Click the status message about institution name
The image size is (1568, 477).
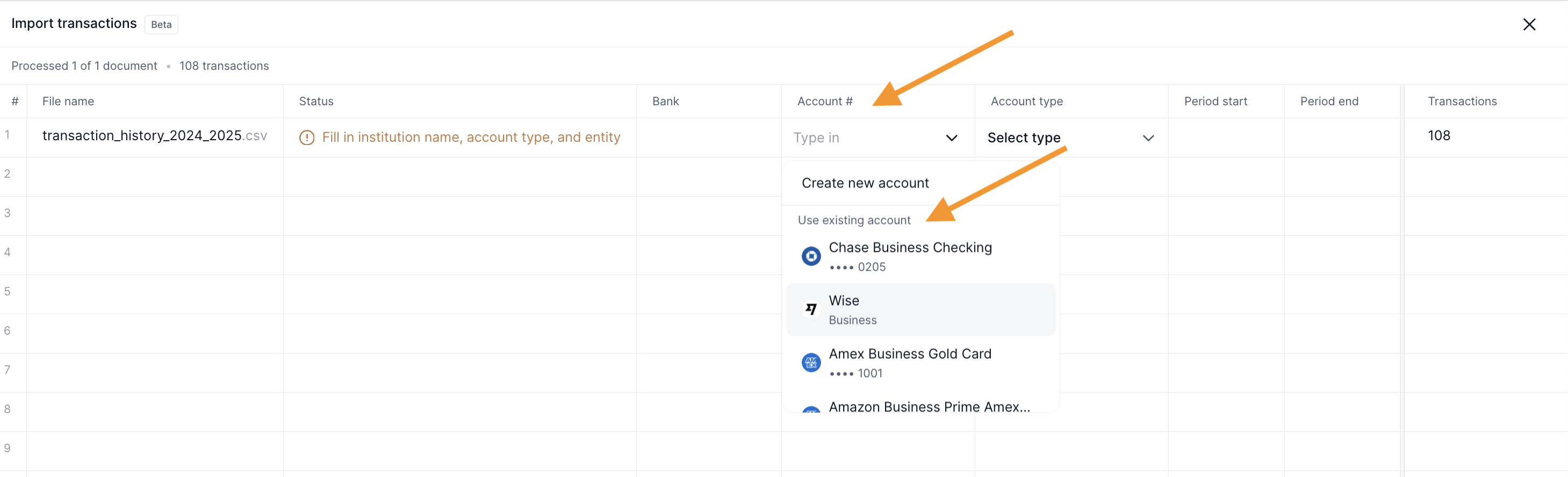click(471, 138)
